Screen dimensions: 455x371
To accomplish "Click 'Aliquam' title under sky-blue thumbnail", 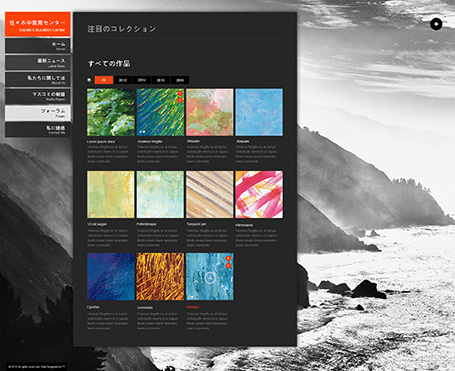I will coord(242,141).
